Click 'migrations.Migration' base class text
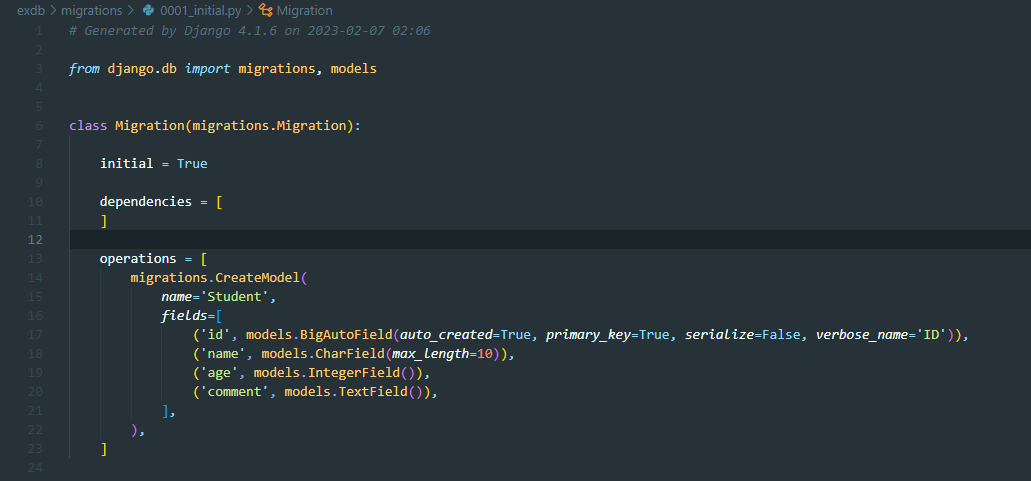The image size is (1031, 481). (269, 125)
